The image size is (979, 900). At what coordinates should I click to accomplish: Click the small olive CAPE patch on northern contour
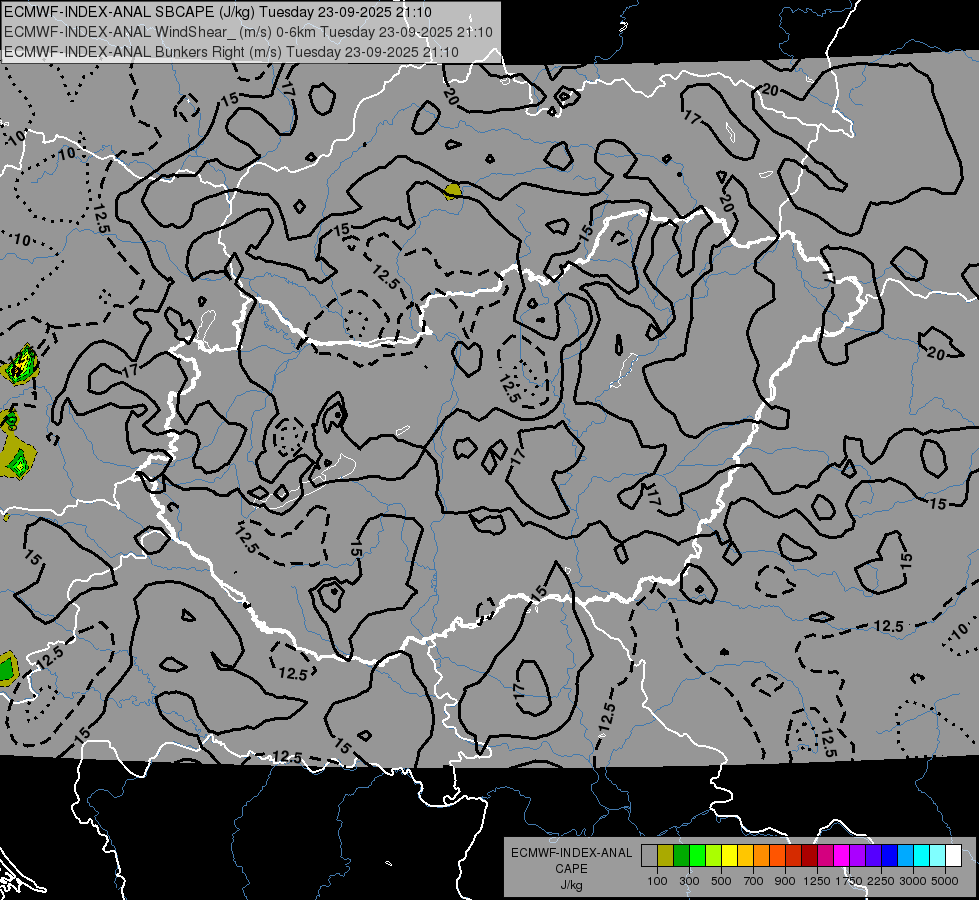coord(453,190)
